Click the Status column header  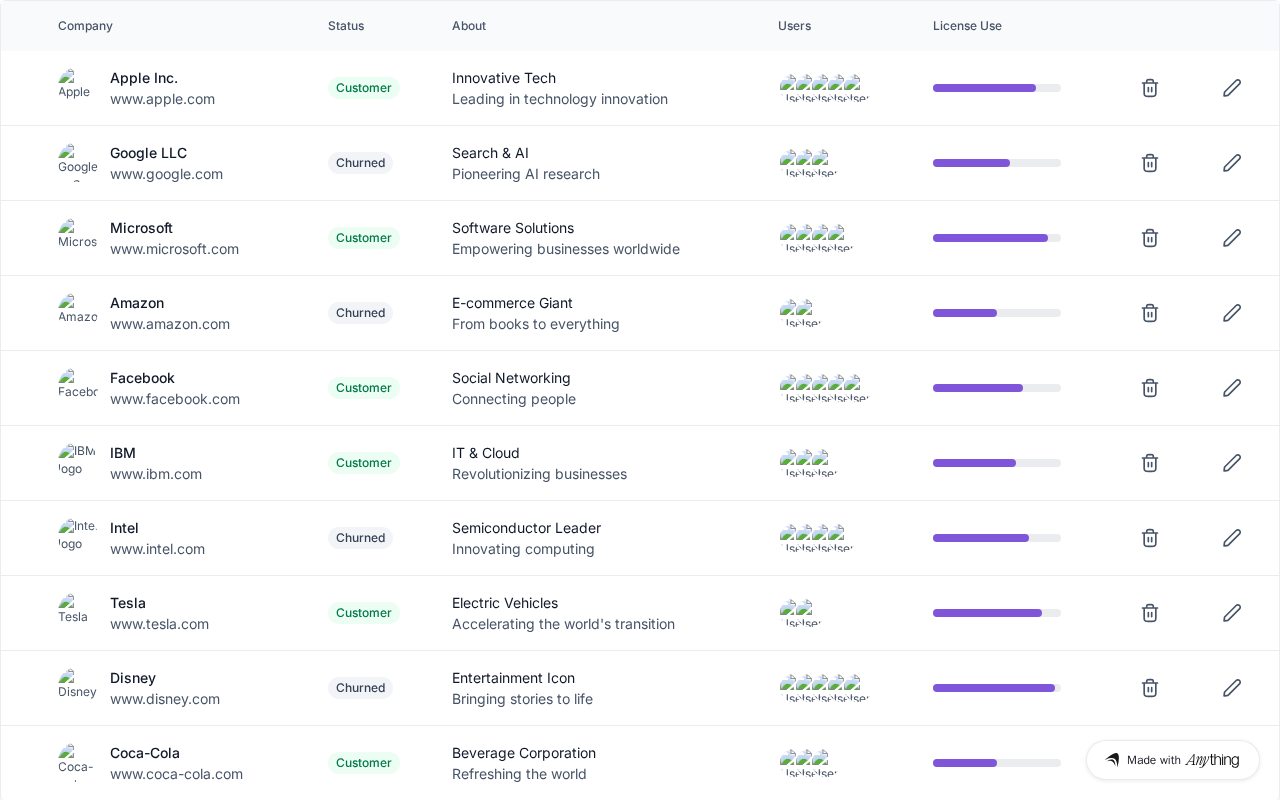[346, 26]
